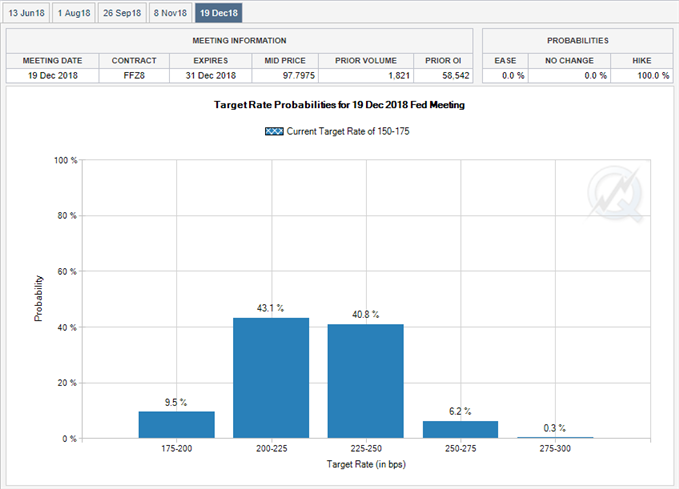The image size is (679, 489).
Task: Click the 40 % y-axis tick label
Action: click(67, 327)
